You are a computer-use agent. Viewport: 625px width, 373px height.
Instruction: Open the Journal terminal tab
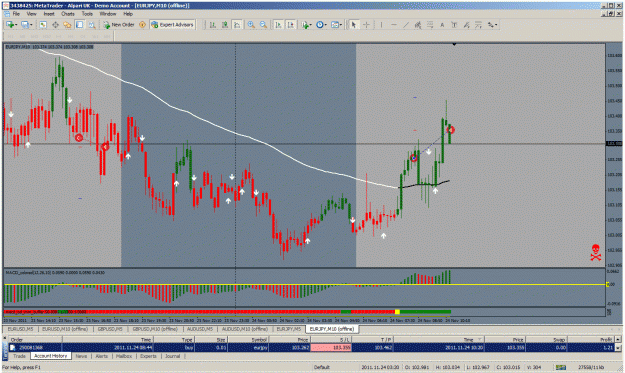click(173, 356)
